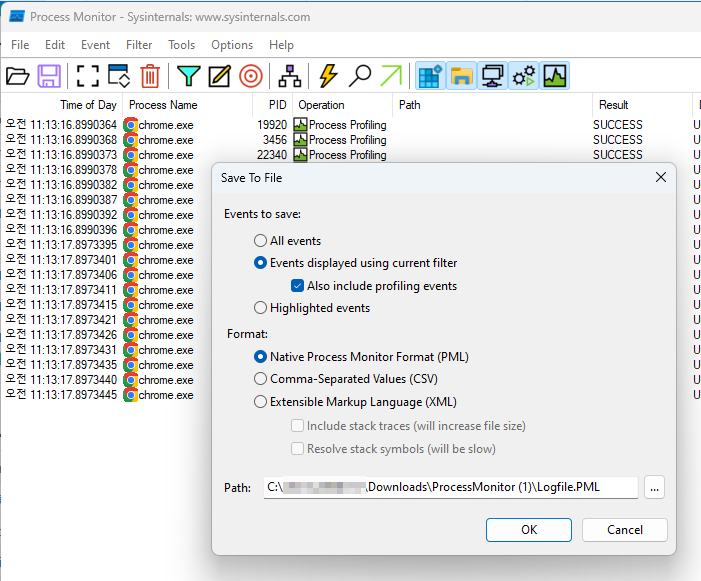Toggle Show Profiling Events graph icon
This screenshot has height=581, width=701.
555,76
